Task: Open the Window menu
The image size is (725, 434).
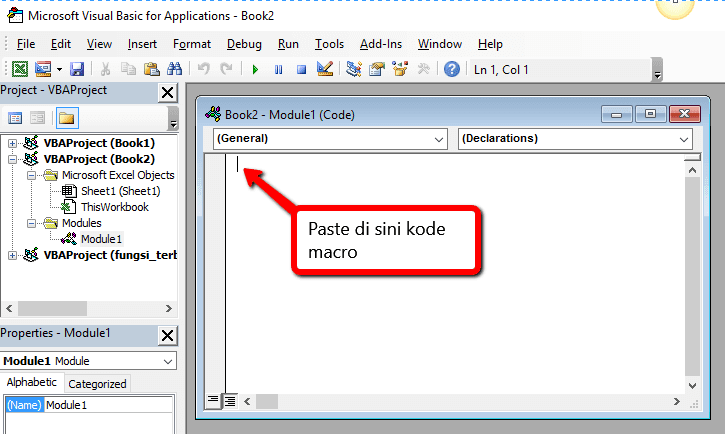Action: coord(440,44)
